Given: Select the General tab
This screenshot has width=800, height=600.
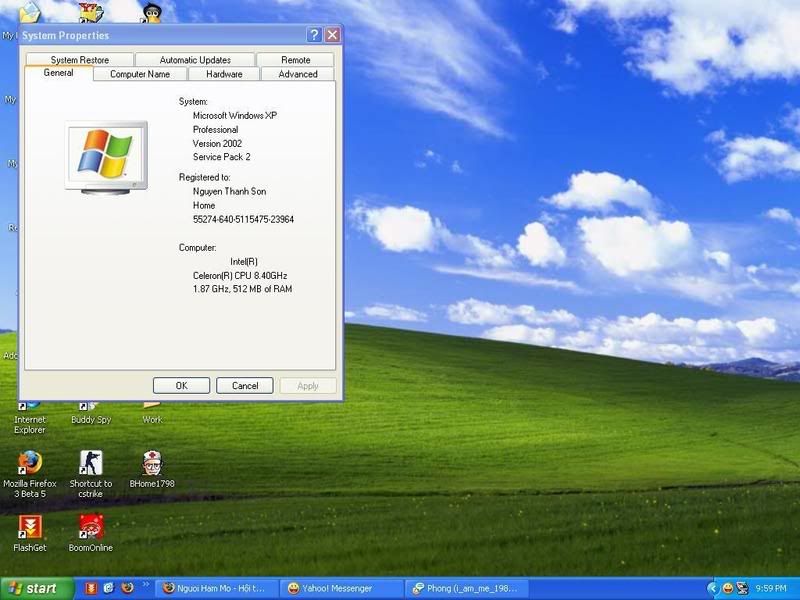Looking at the screenshot, I should 59,73.
